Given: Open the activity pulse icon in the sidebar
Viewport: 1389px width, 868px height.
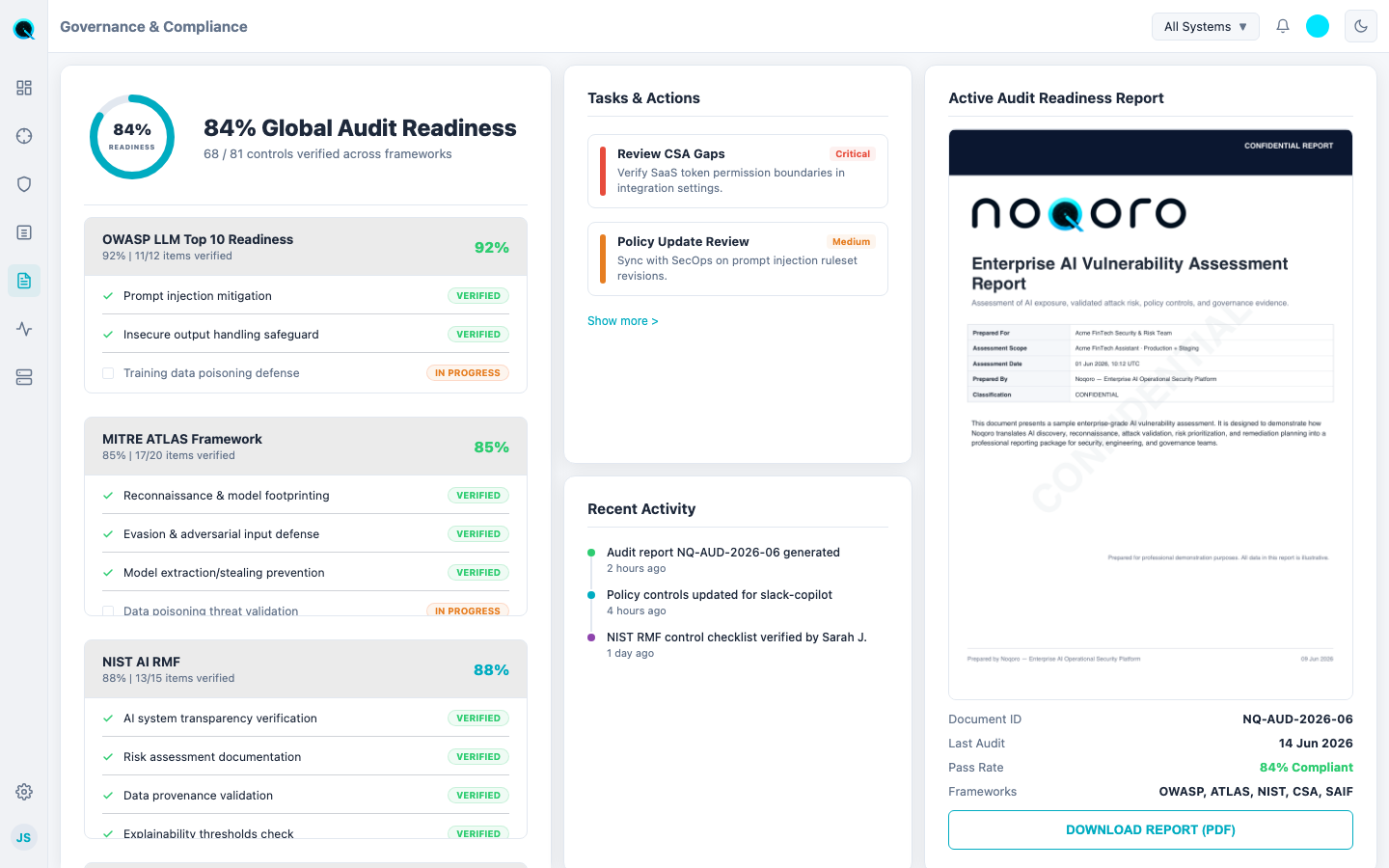Looking at the screenshot, I should pyautogui.click(x=24, y=329).
